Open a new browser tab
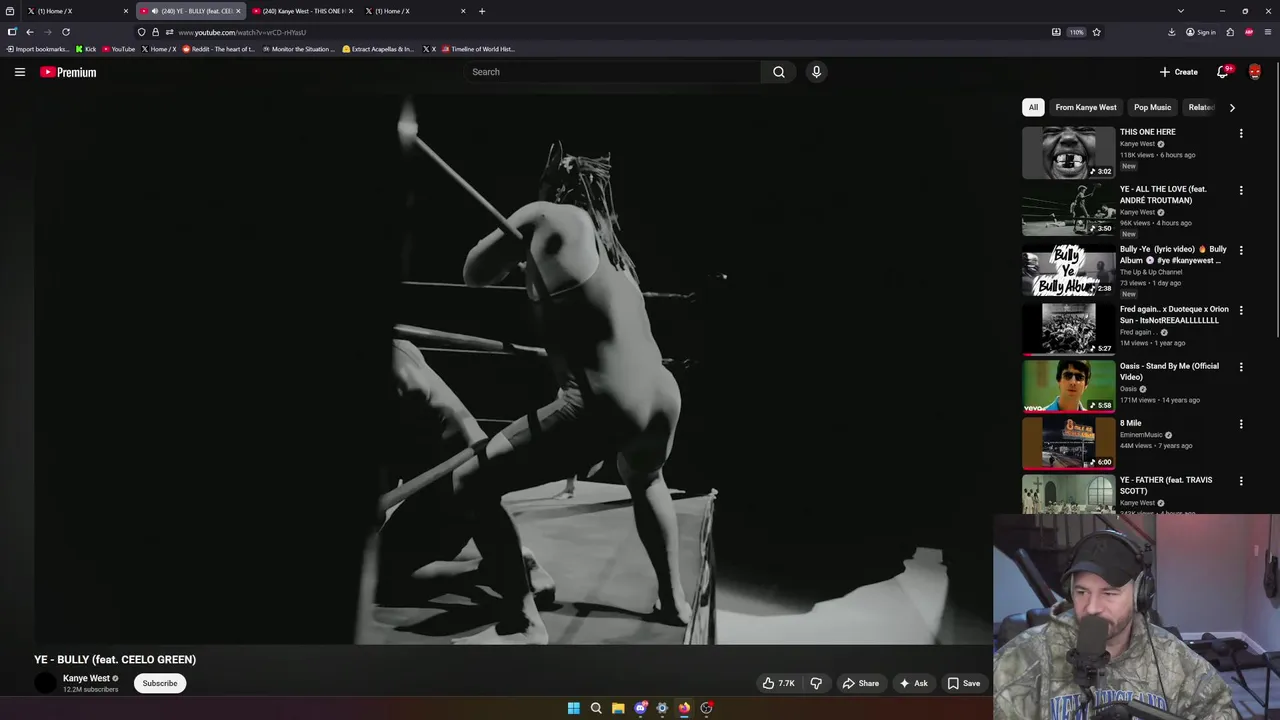 (x=482, y=11)
